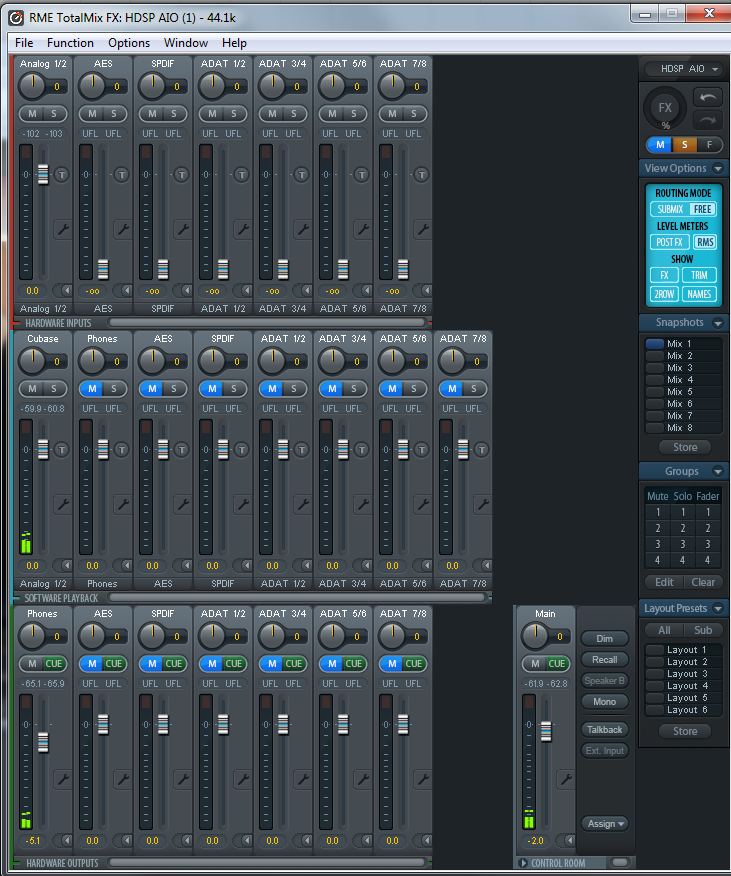Solo the Analog 1/2 hardware input

[x=54, y=114]
